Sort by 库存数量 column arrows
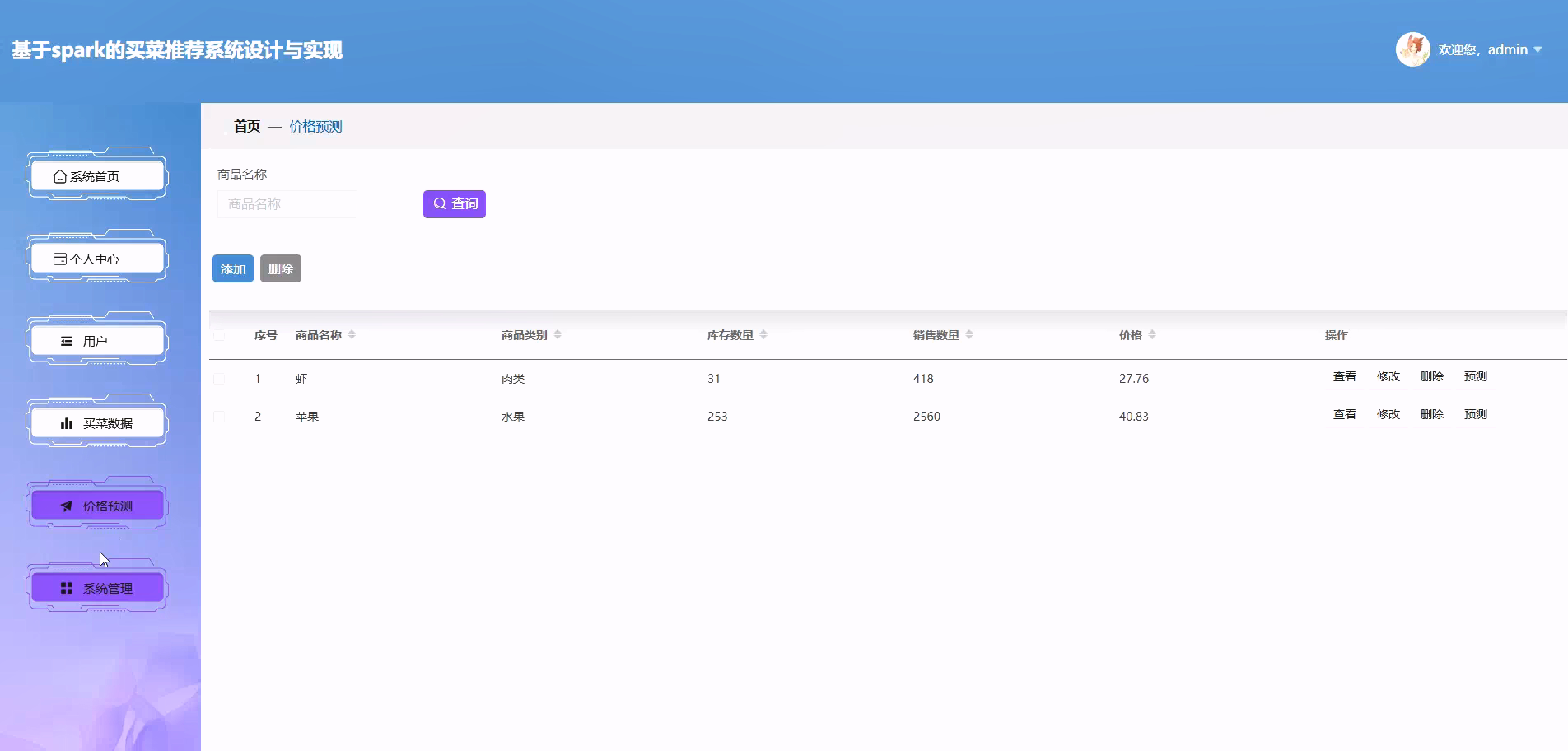The width and height of the screenshot is (1568, 751). 763,335
